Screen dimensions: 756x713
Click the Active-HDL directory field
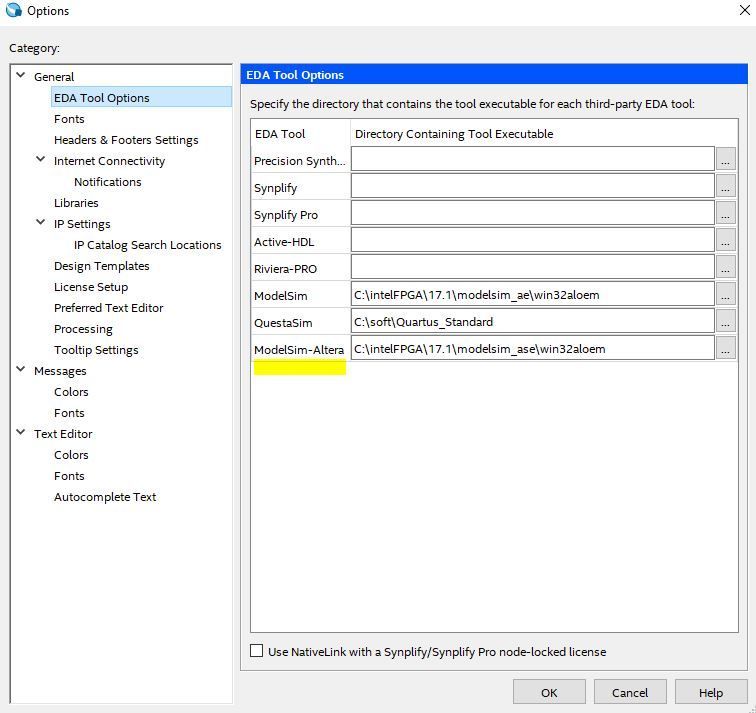[x=533, y=240]
